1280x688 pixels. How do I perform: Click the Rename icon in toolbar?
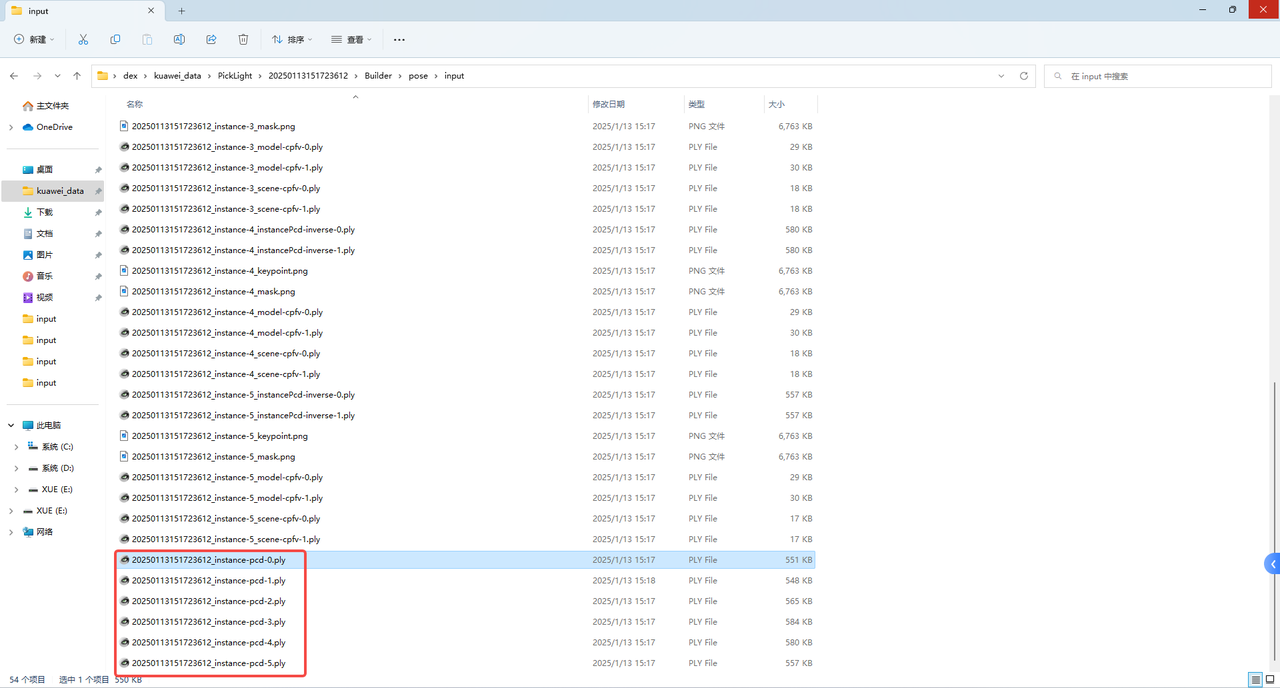click(x=179, y=40)
